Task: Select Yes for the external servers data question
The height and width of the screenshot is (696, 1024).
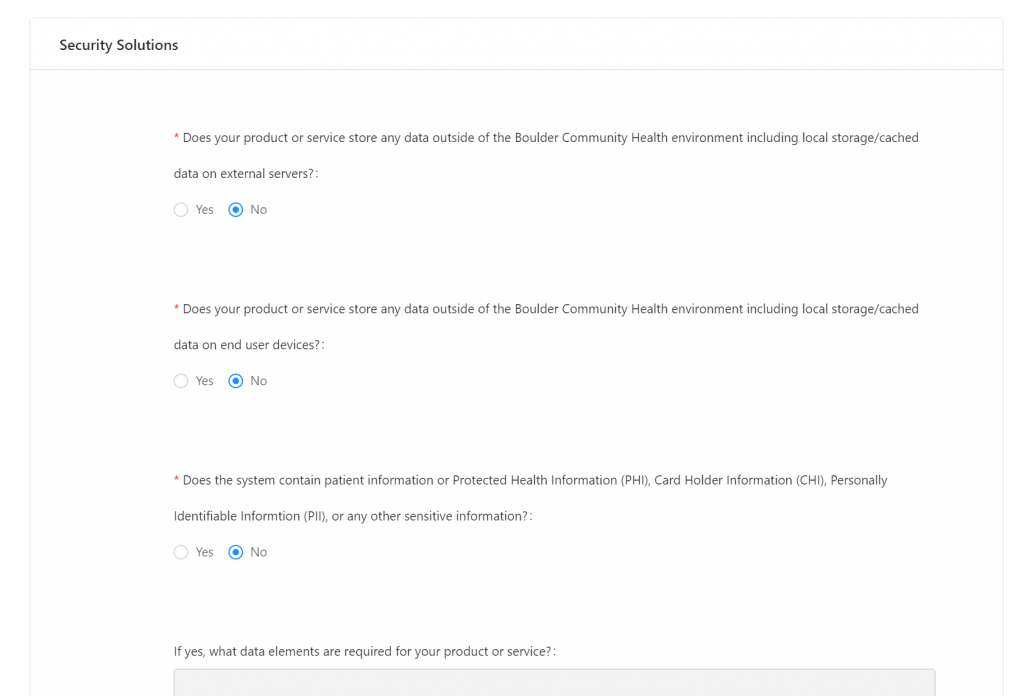Action: click(x=181, y=210)
